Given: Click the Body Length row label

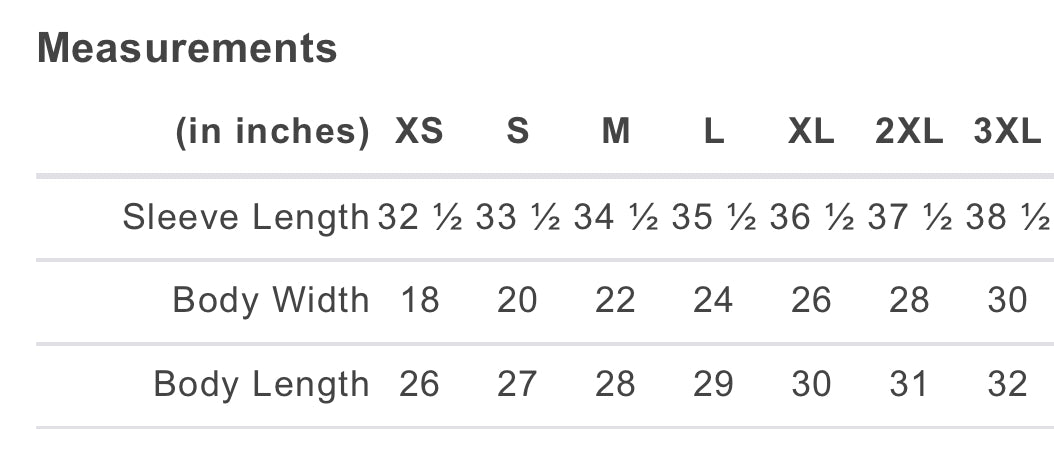Looking at the screenshot, I should 261,385.
